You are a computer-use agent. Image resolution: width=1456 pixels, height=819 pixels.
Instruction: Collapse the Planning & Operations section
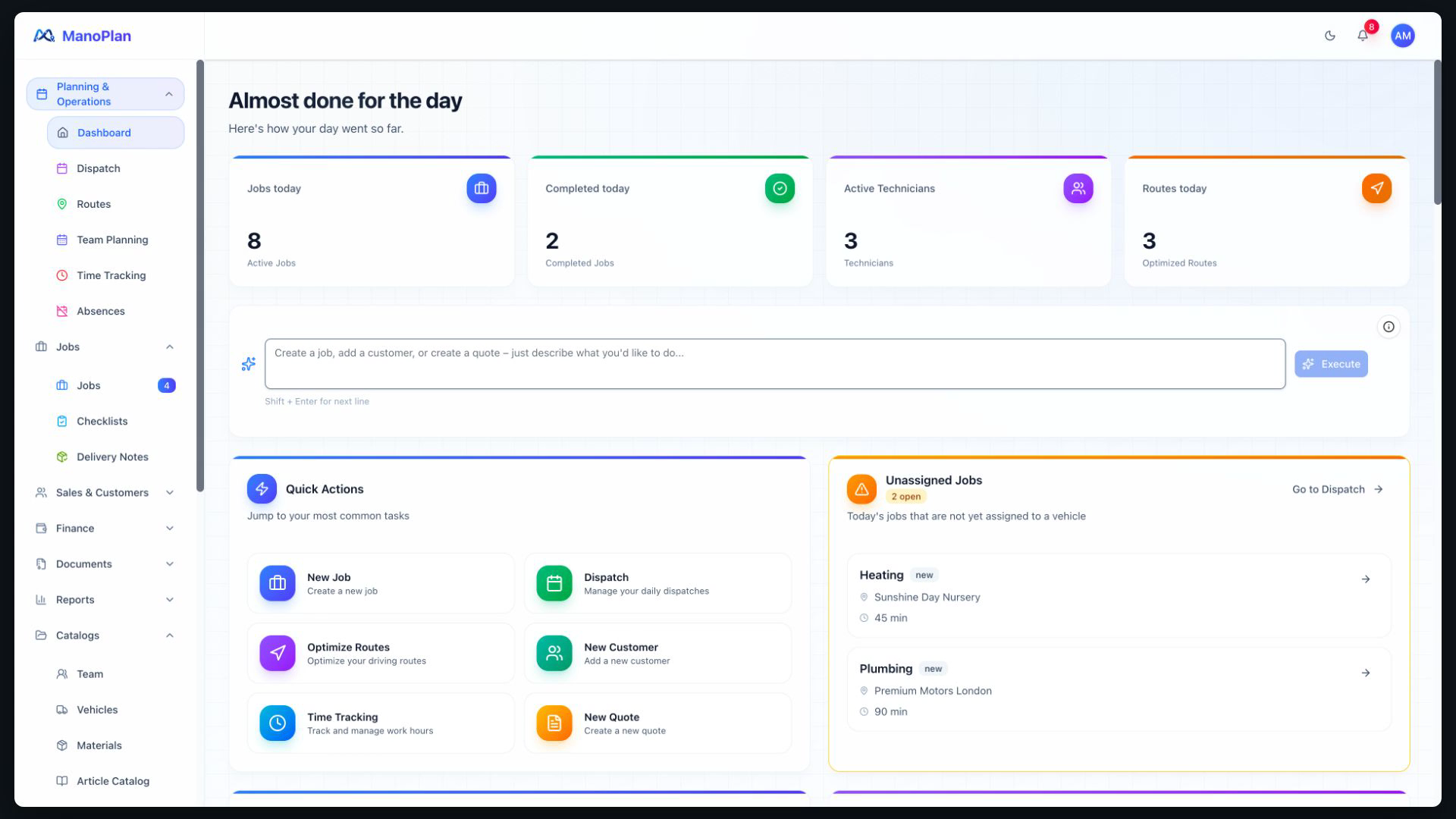tap(105, 94)
